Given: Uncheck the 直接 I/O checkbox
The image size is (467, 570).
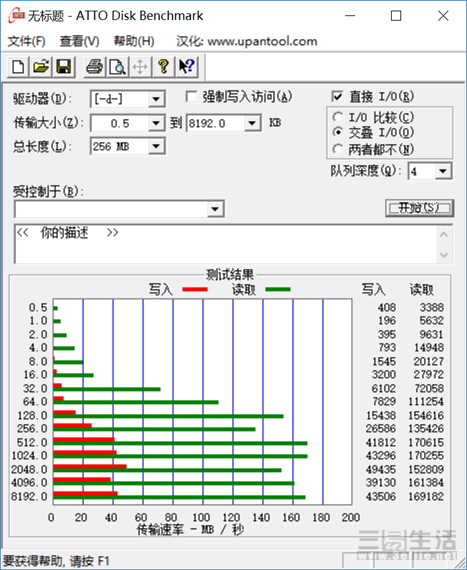Looking at the screenshot, I should tap(337, 97).
